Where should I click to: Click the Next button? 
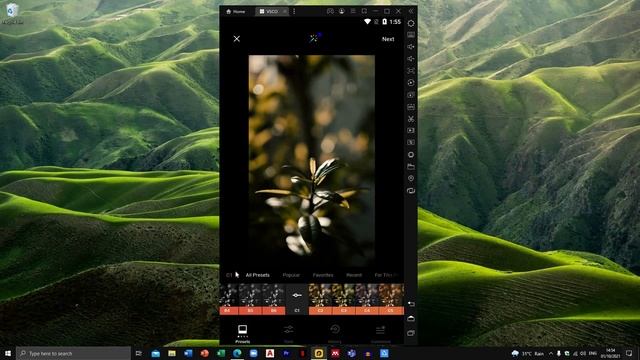(388, 39)
